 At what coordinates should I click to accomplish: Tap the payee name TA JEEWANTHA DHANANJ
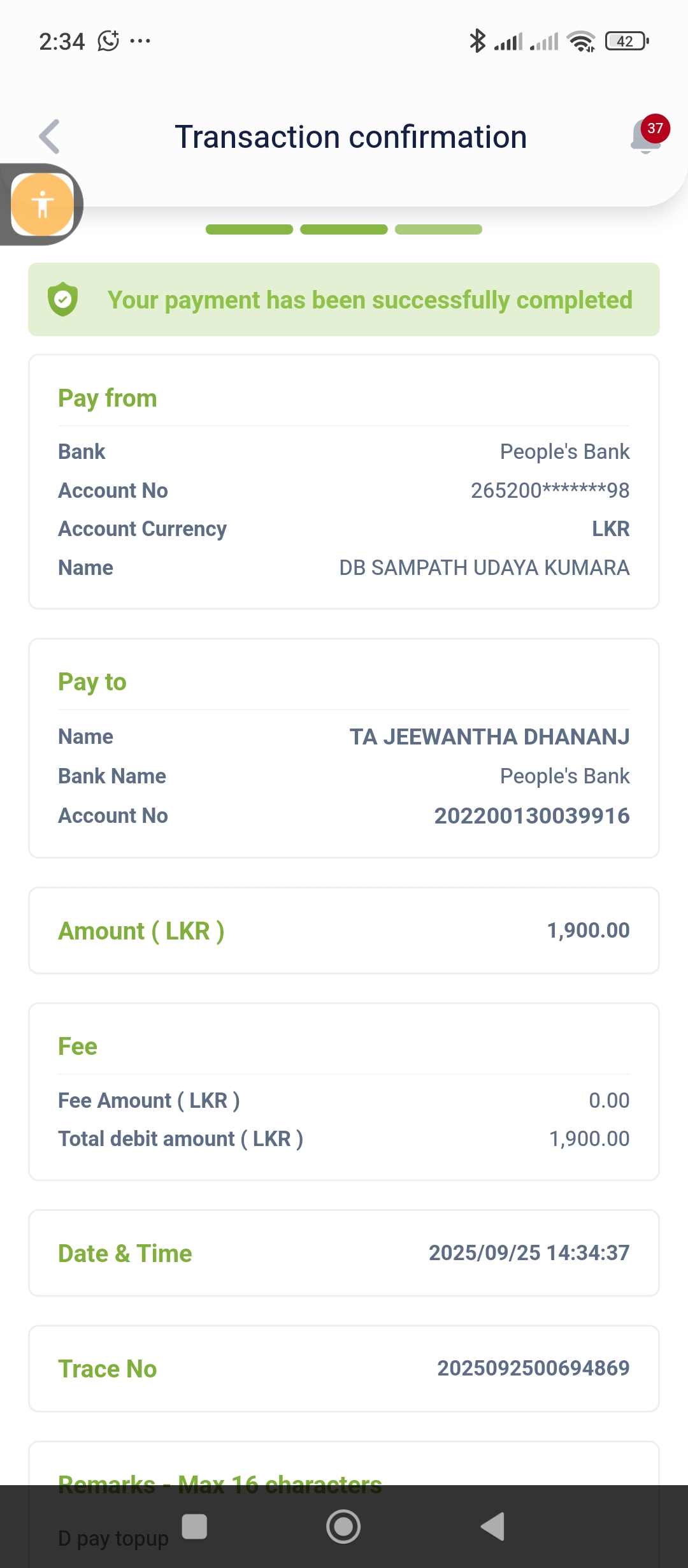coord(489,737)
